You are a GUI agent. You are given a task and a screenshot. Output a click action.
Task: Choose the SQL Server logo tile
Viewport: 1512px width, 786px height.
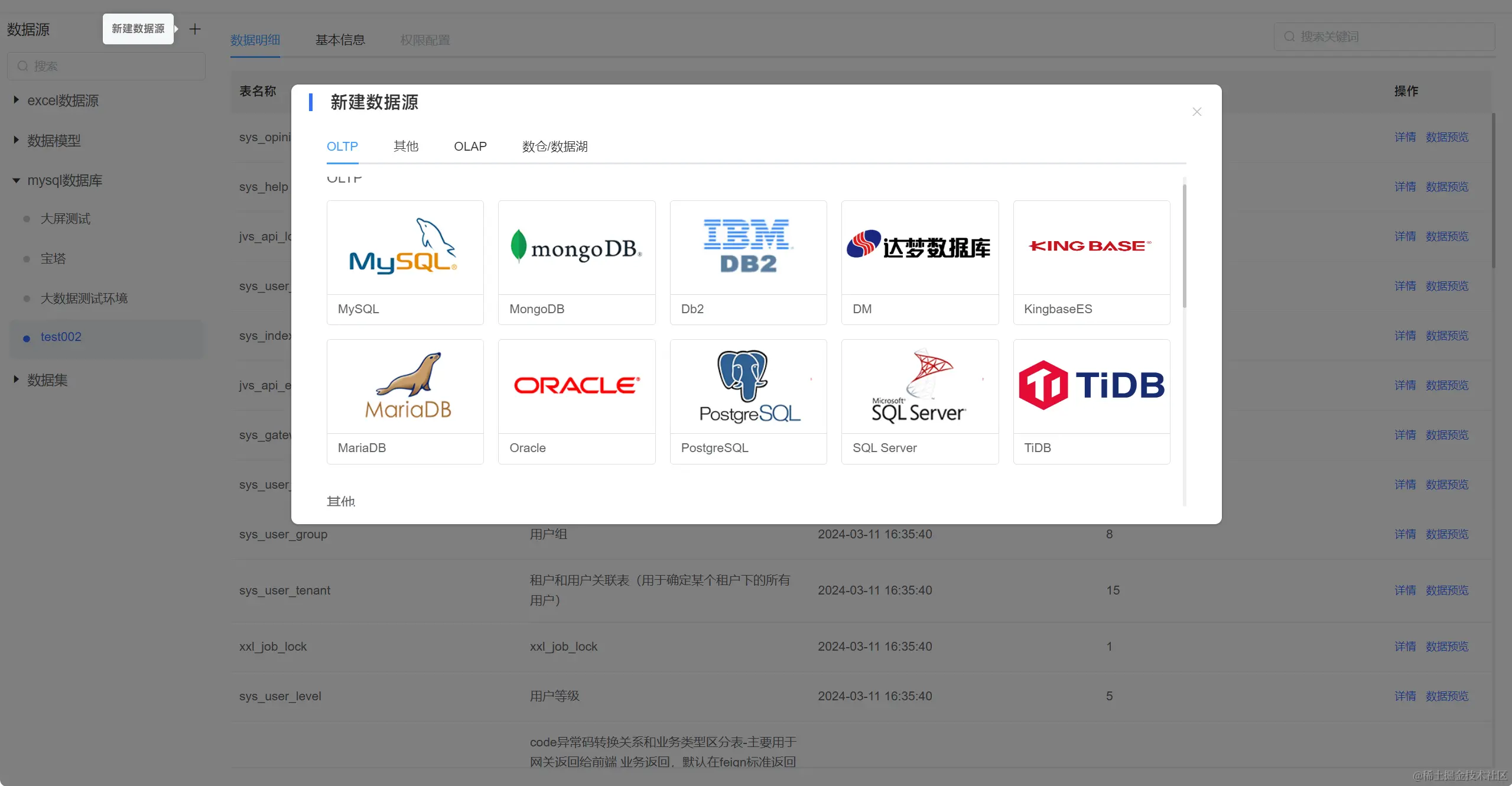pos(919,386)
